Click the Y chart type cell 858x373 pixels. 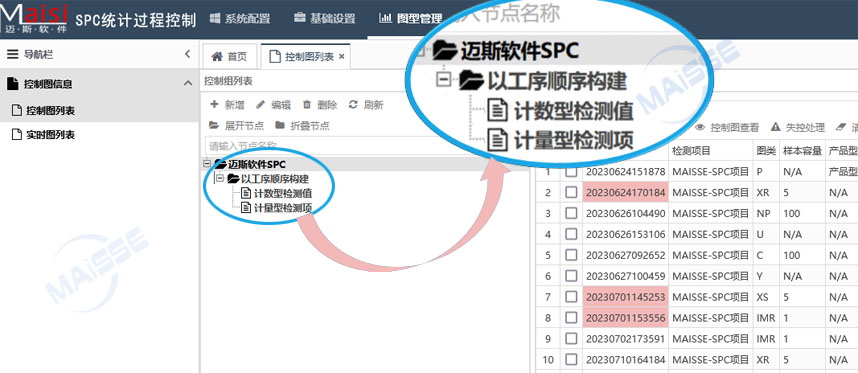(766, 276)
